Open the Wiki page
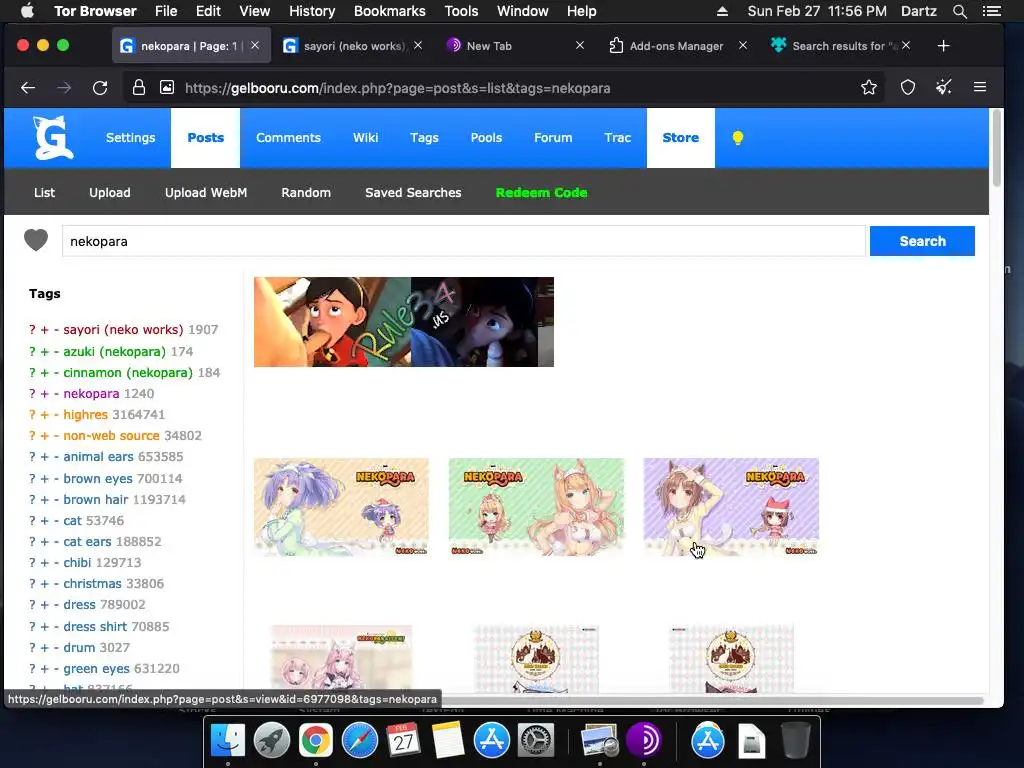 (x=366, y=138)
